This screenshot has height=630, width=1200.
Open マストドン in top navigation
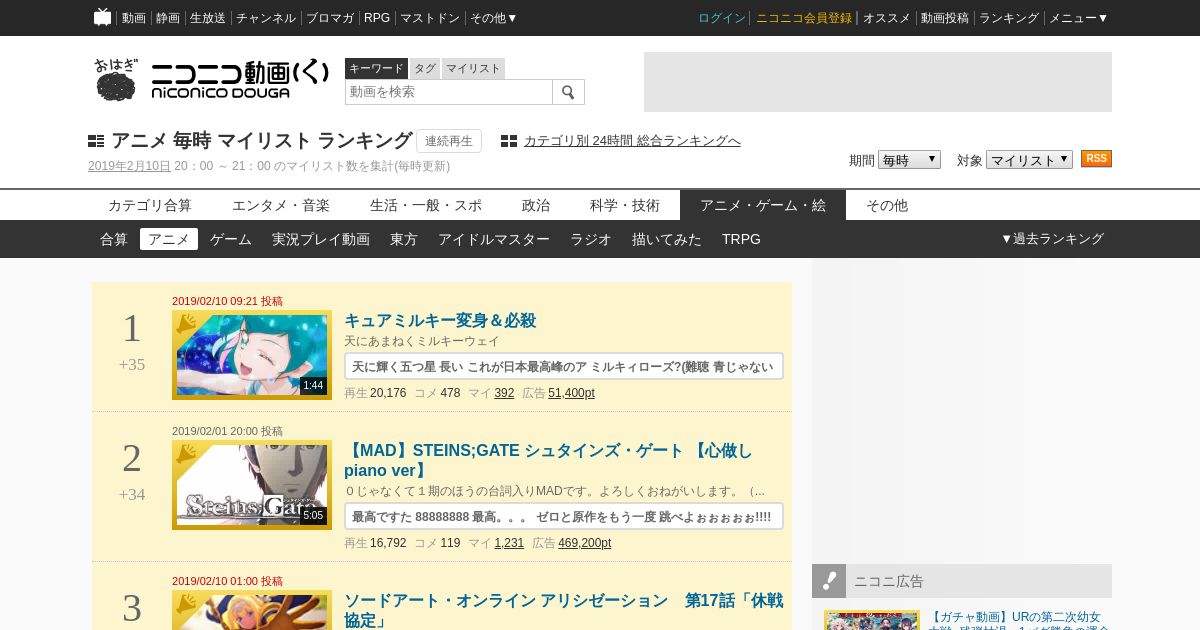(430, 18)
